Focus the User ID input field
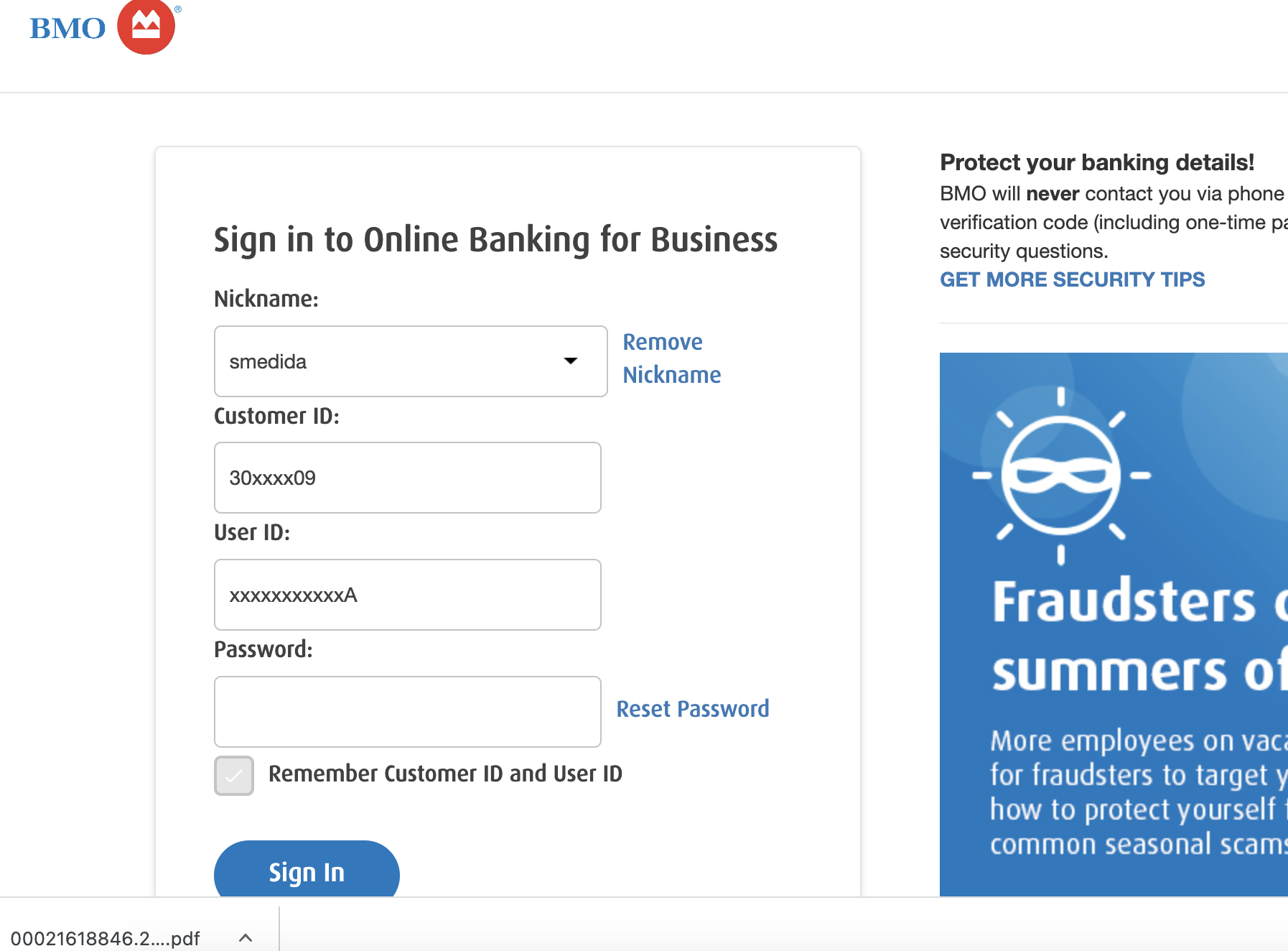The height and width of the screenshot is (951, 1288). [407, 595]
